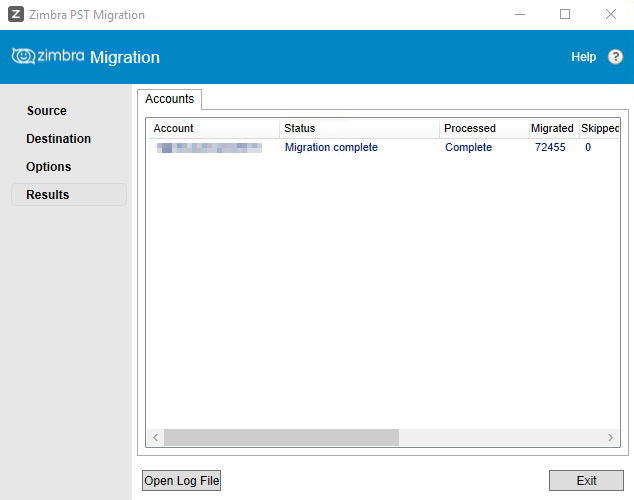Switch to the Accounts tab
The image size is (634, 500).
point(169,99)
